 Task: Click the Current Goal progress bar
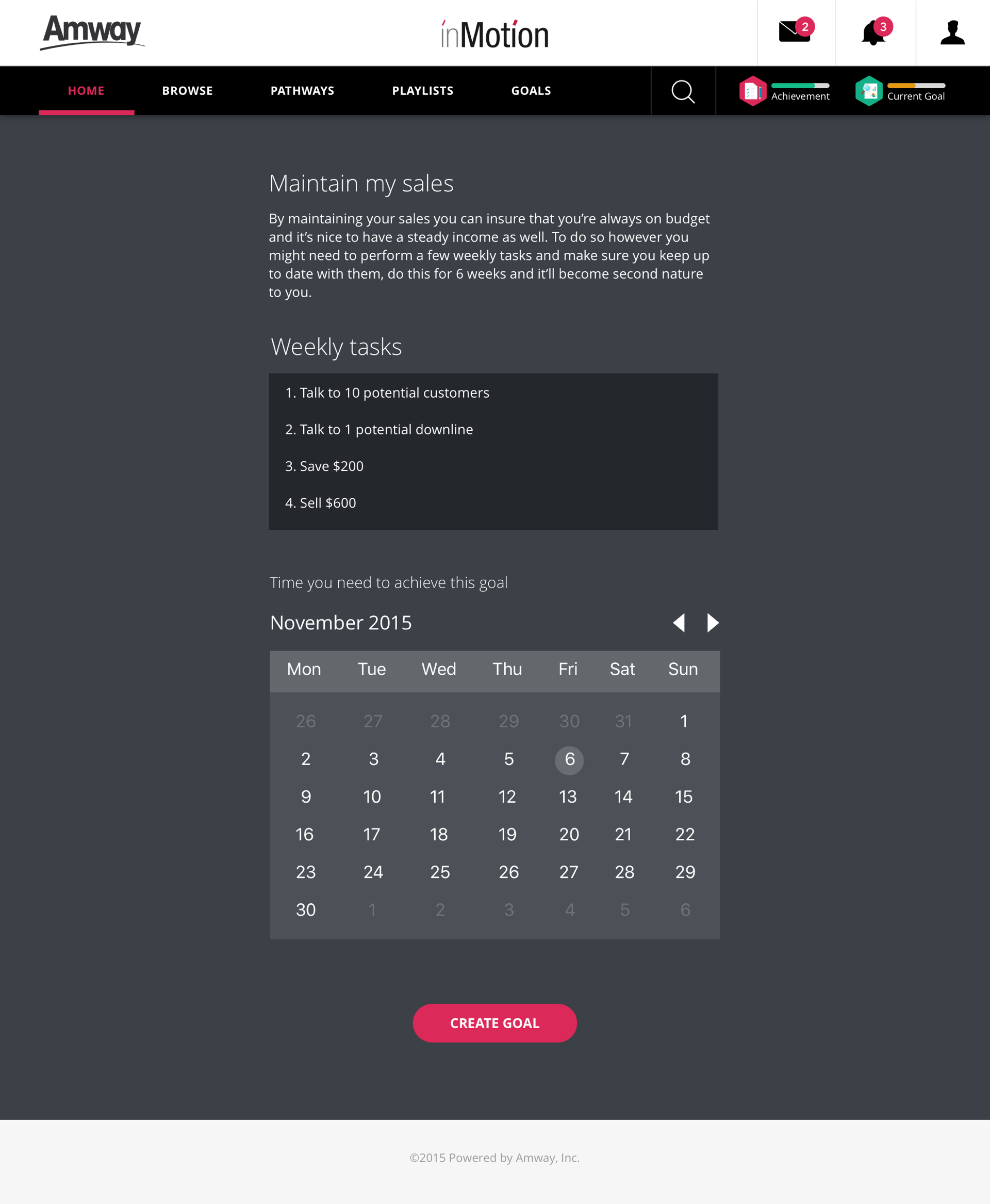916,86
